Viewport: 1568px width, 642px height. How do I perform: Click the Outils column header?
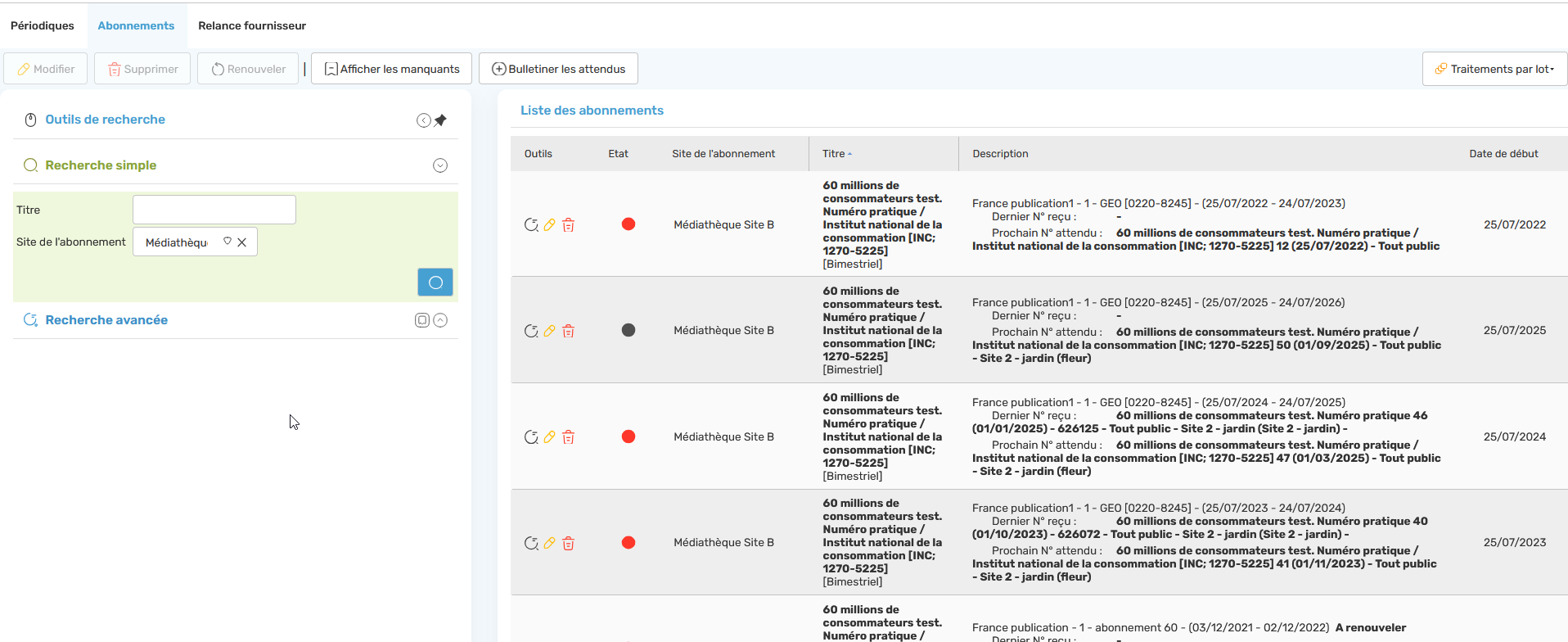(538, 154)
